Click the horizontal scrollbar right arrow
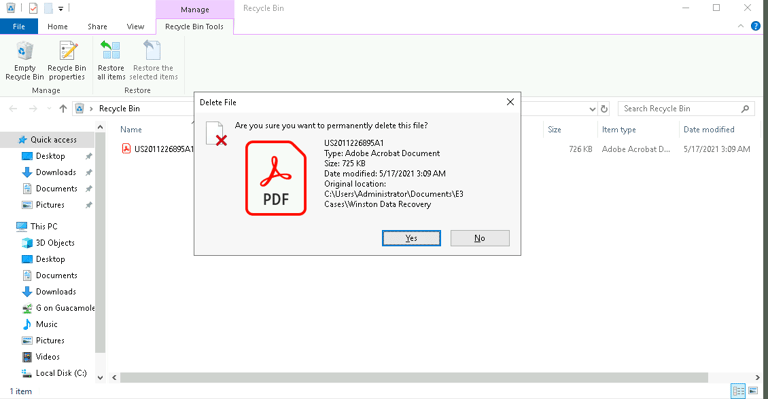 (x=757, y=377)
